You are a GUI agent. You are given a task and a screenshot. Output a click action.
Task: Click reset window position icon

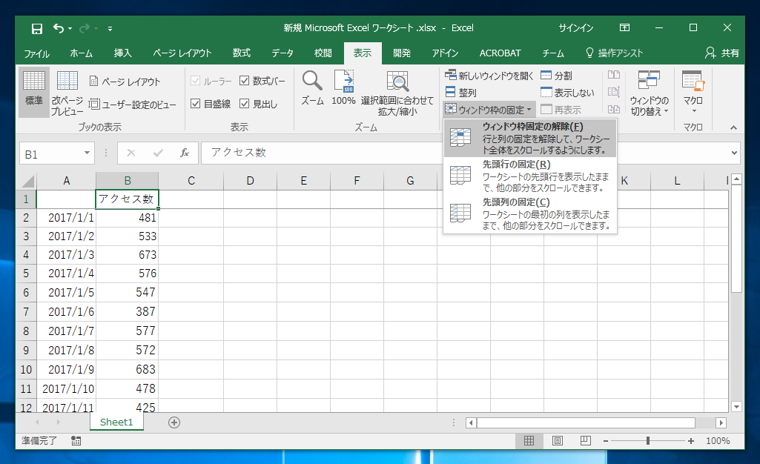(614, 109)
